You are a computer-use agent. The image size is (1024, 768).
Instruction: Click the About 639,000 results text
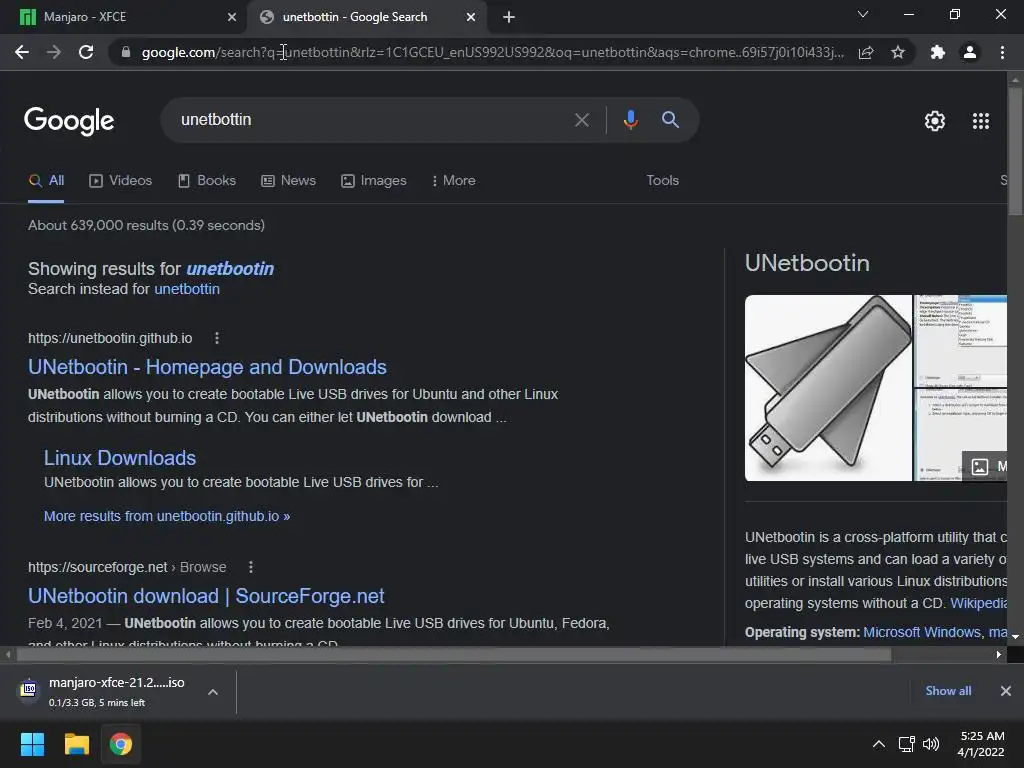pos(146,225)
